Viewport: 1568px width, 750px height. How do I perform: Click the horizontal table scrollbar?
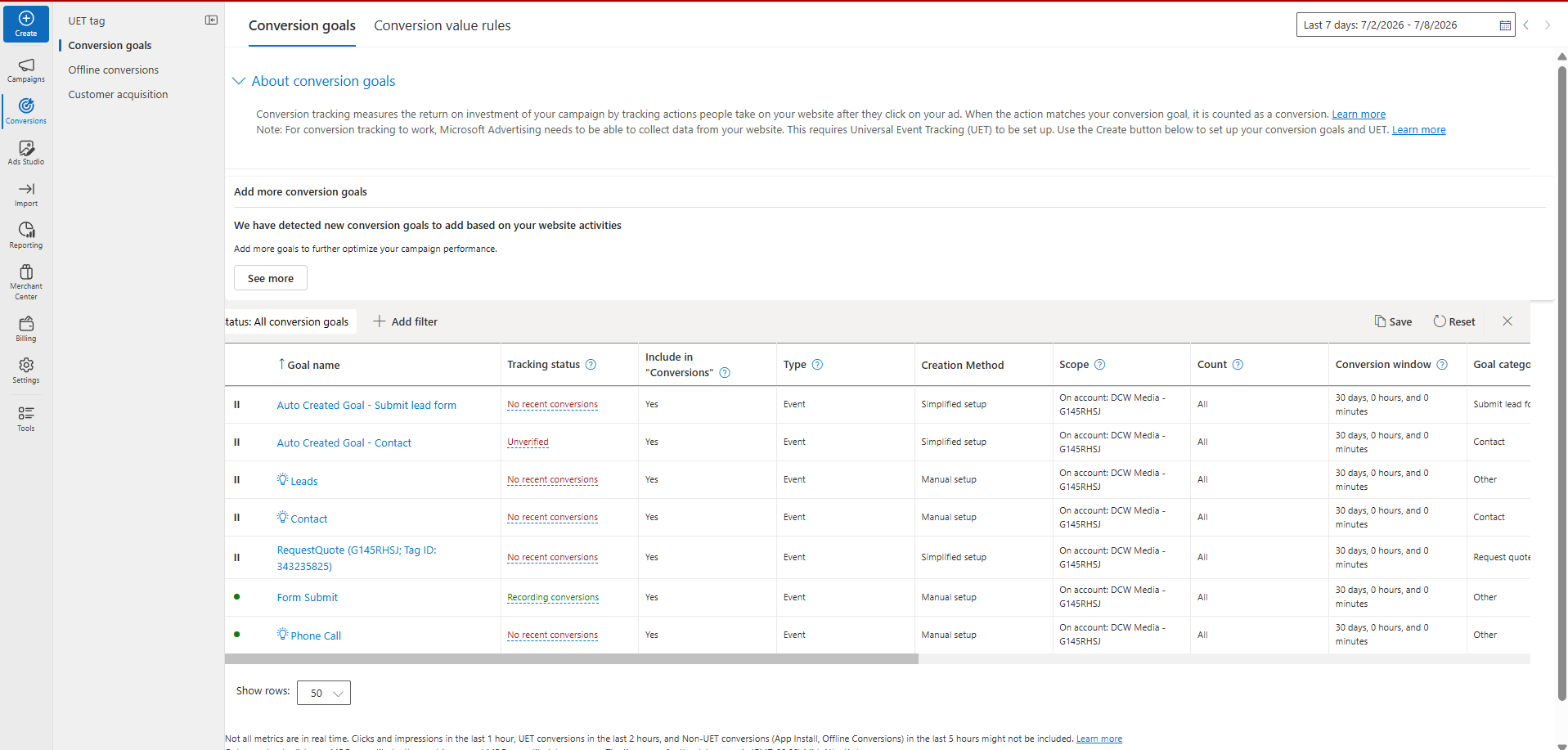pyautogui.click(x=571, y=659)
